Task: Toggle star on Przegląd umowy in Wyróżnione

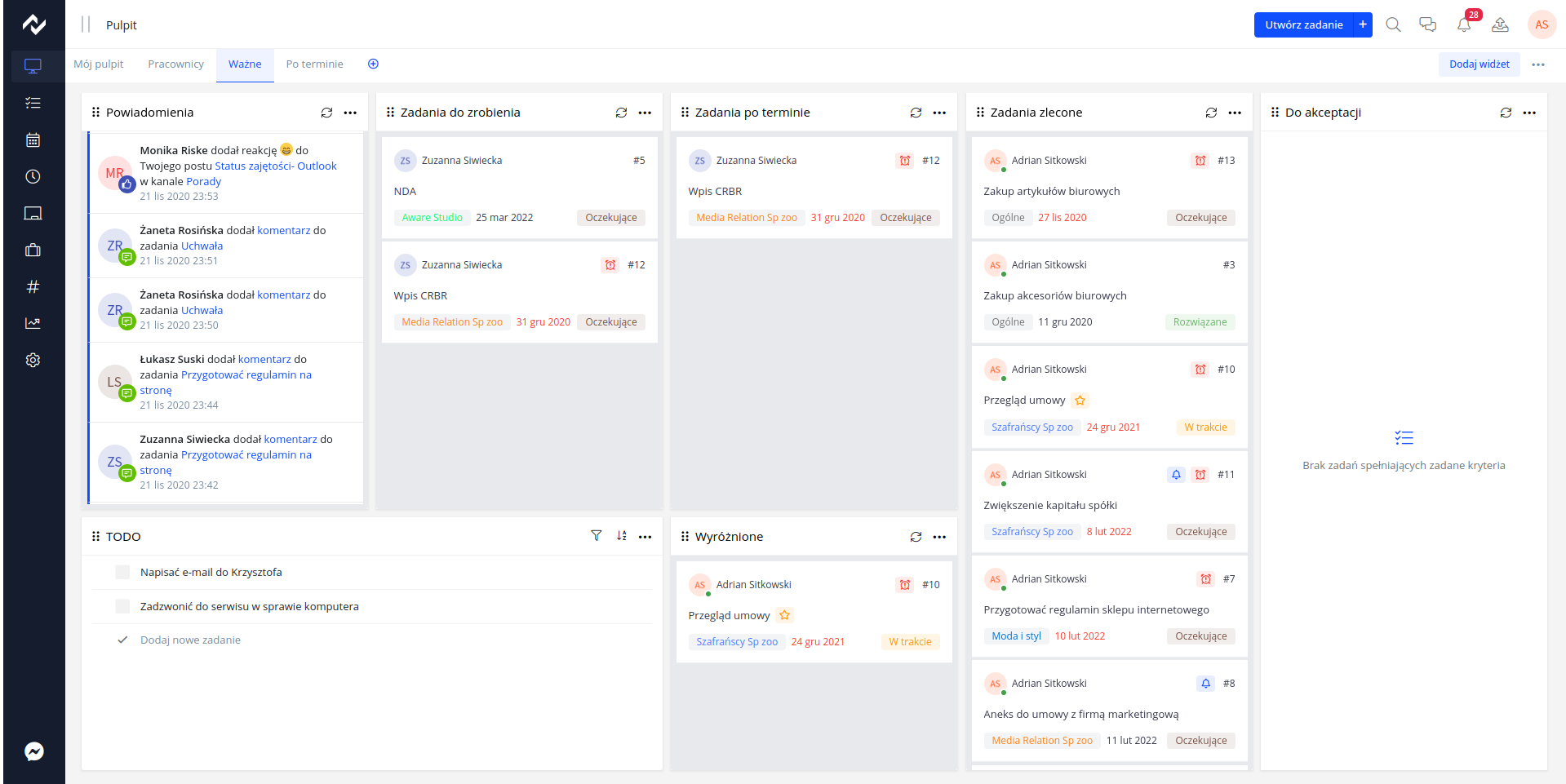Action: (785, 615)
